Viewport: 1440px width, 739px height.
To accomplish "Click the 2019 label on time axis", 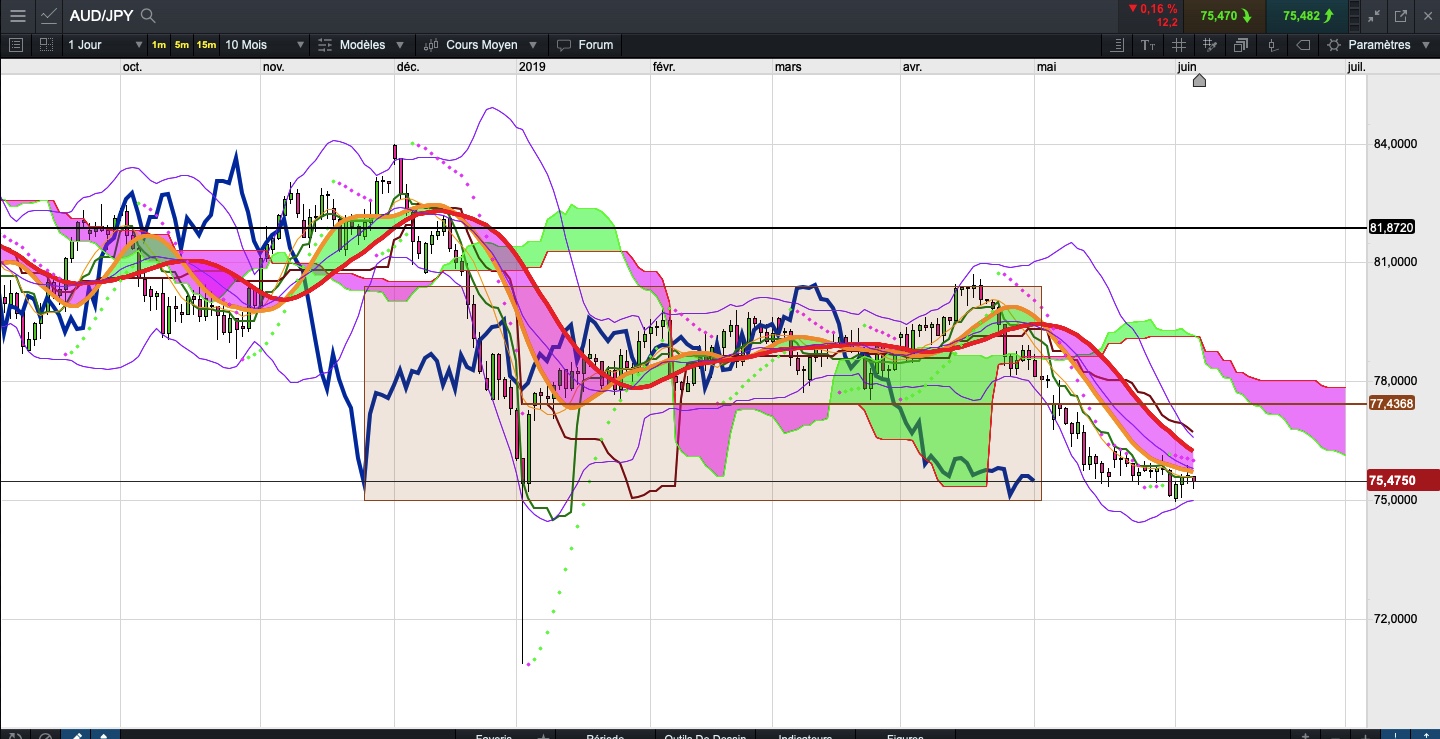I will (x=532, y=67).
